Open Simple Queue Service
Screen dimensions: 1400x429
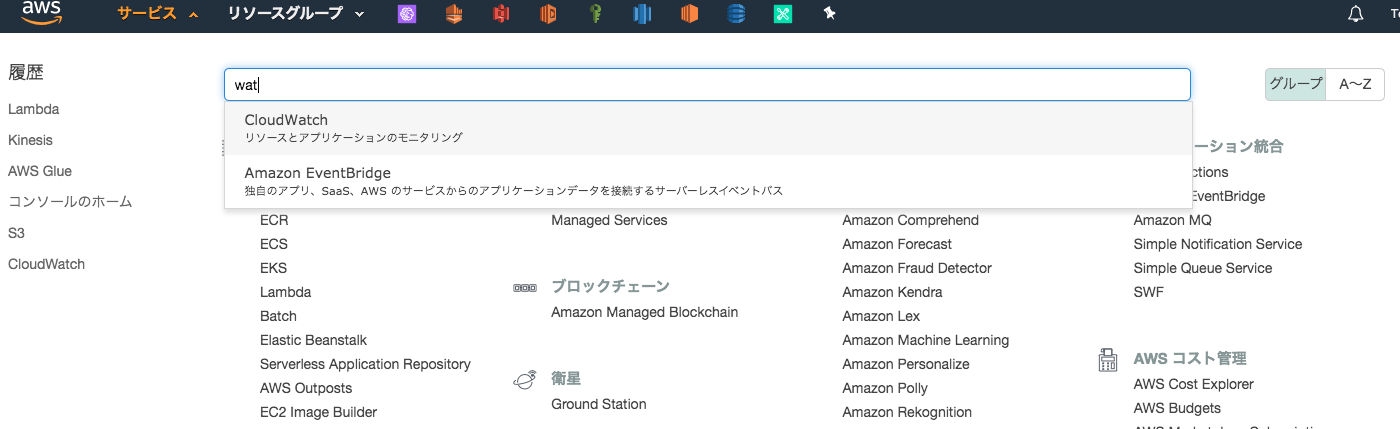[1203, 268]
